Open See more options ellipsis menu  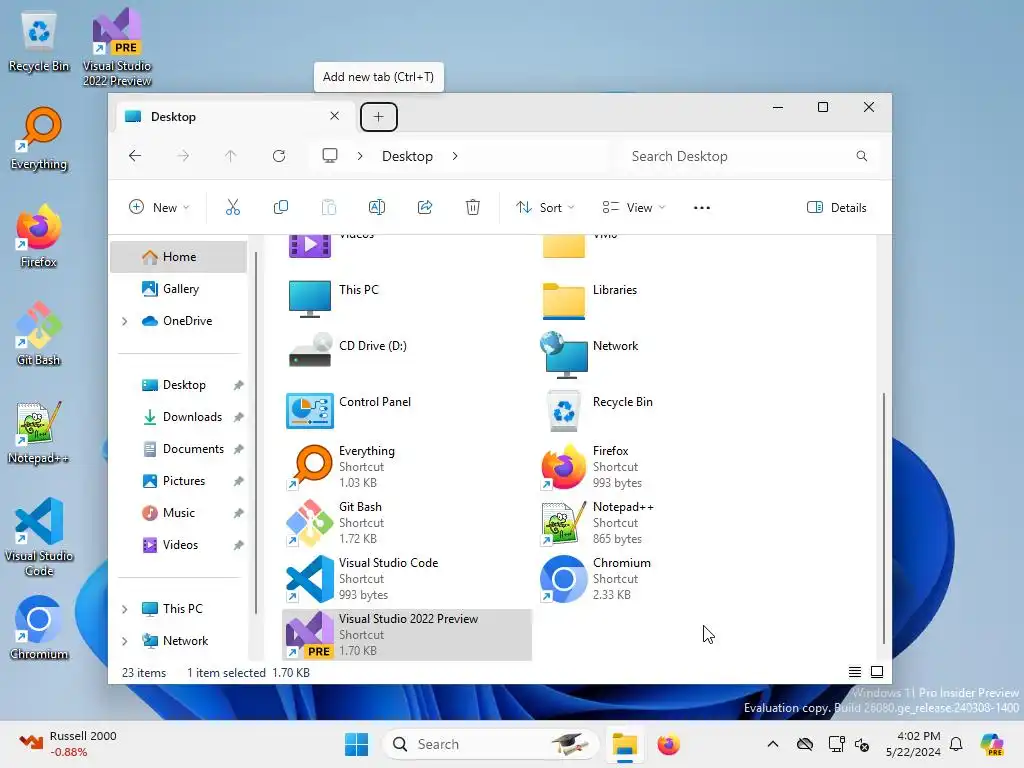tap(702, 208)
